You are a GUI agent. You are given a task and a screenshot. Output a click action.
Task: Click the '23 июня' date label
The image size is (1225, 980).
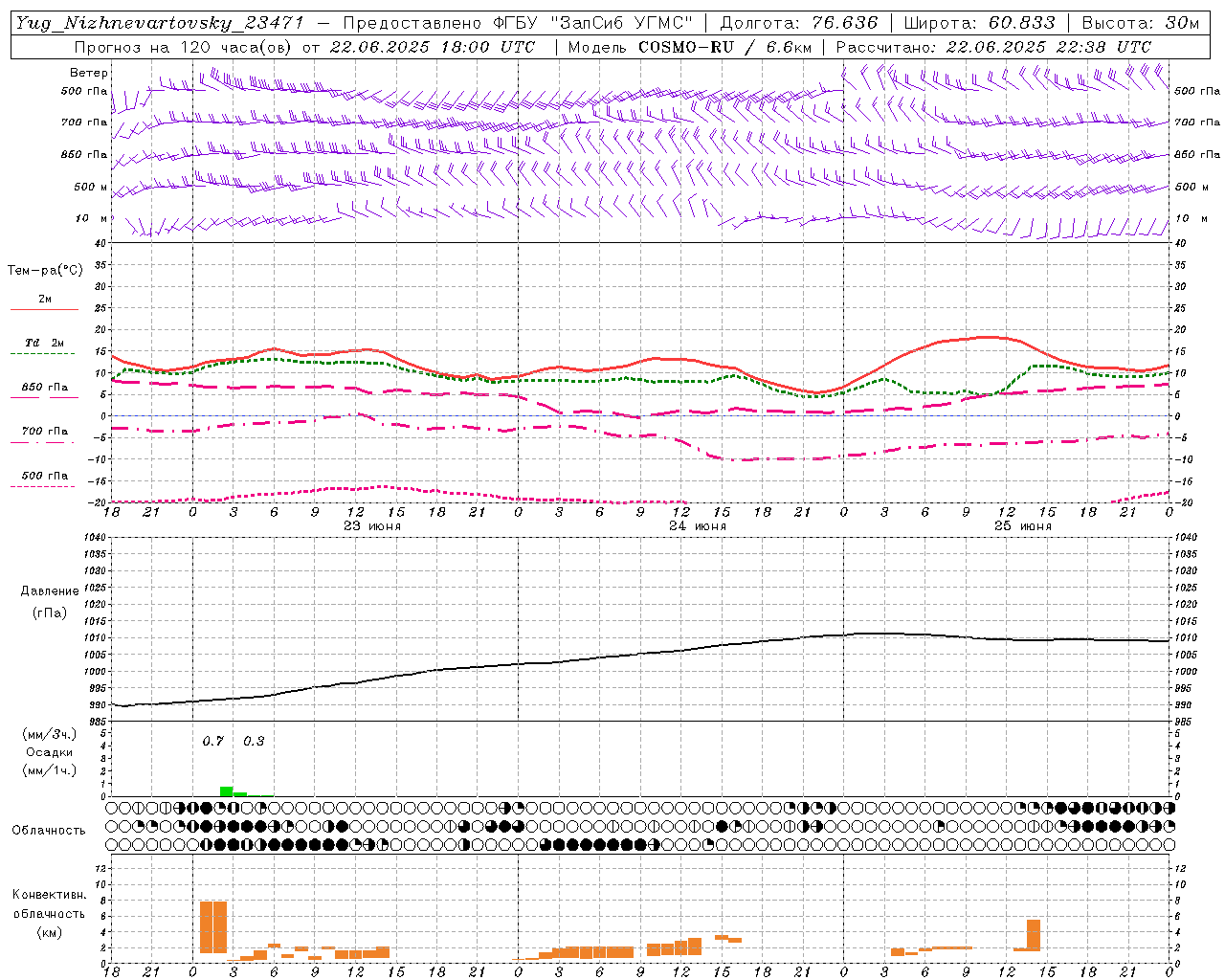(371, 526)
